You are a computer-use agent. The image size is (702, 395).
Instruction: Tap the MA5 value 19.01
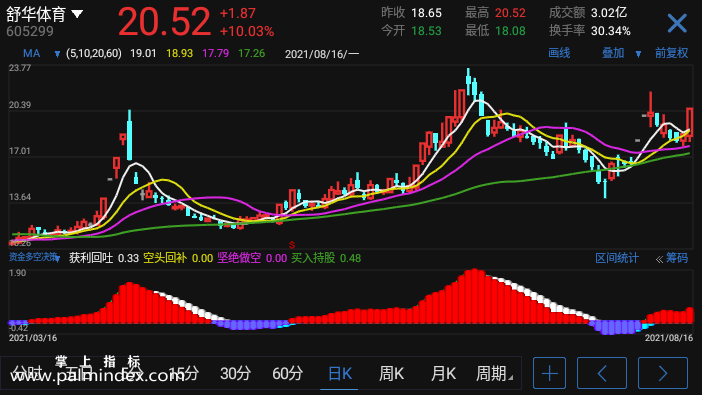[x=143, y=54]
